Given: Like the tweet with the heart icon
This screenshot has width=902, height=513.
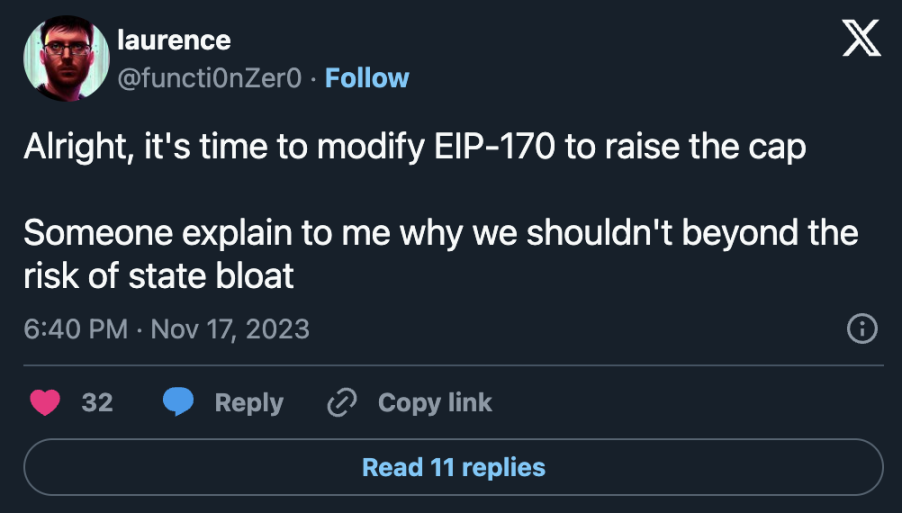Looking at the screenshot, I should pos(45,402).
